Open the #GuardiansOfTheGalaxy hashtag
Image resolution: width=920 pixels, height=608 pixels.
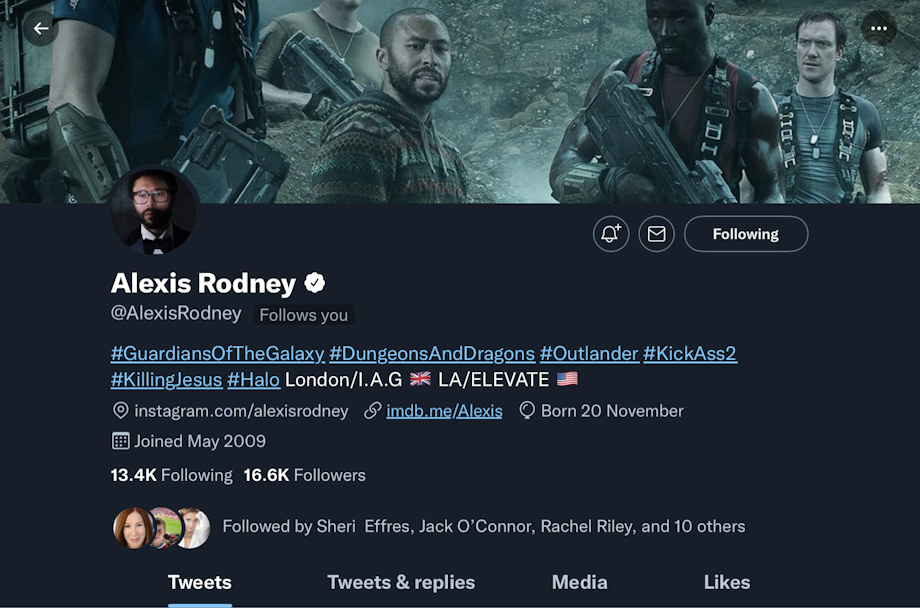pos(217,353)
